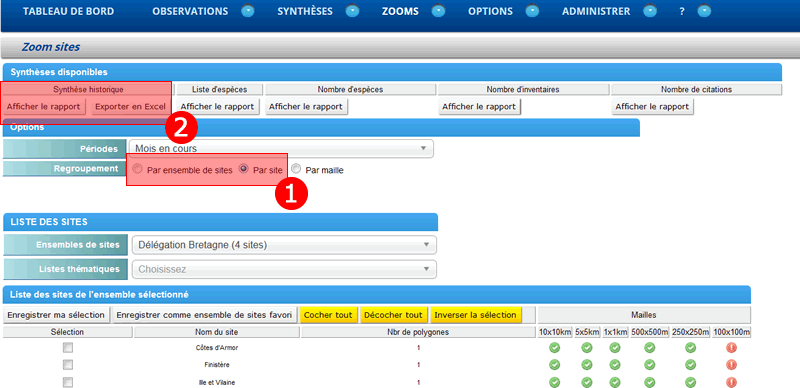Image resolution: width=800 pixels, height=388 pixels.
Task: Select the 'Par maille' radio option
Action: coord(296,169)
